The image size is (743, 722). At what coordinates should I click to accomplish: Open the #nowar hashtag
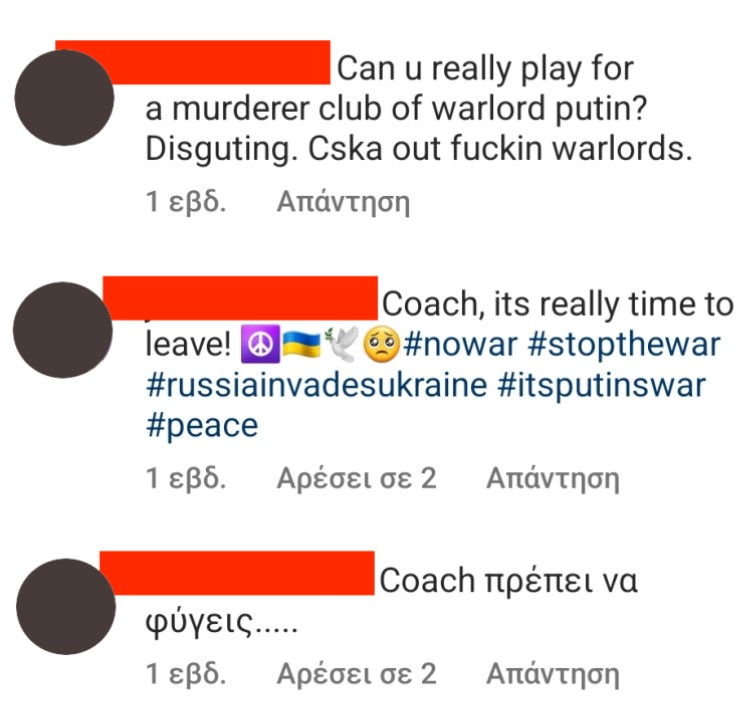pos(460,344)
